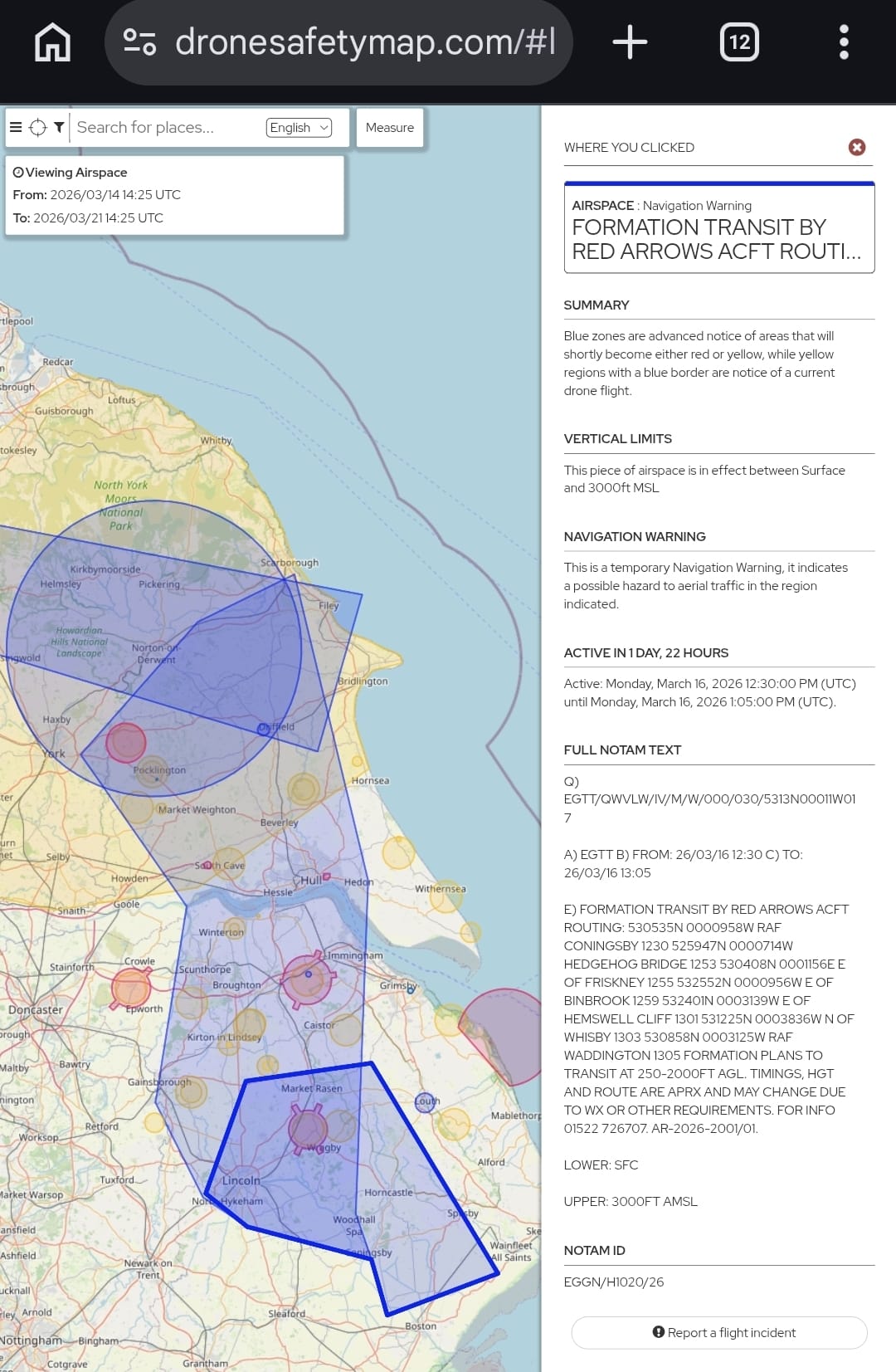
Task: Select the orange circular zone near Crowle
Action: tap(131, 988)
